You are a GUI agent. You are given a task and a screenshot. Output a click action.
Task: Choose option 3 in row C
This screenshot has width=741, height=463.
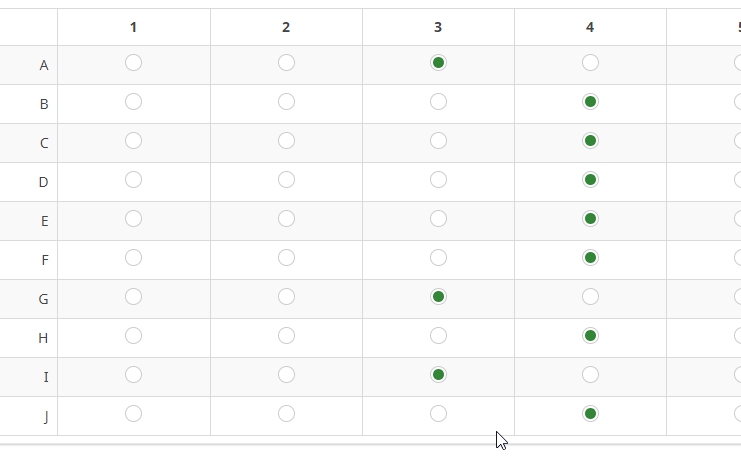click(438, 141)
